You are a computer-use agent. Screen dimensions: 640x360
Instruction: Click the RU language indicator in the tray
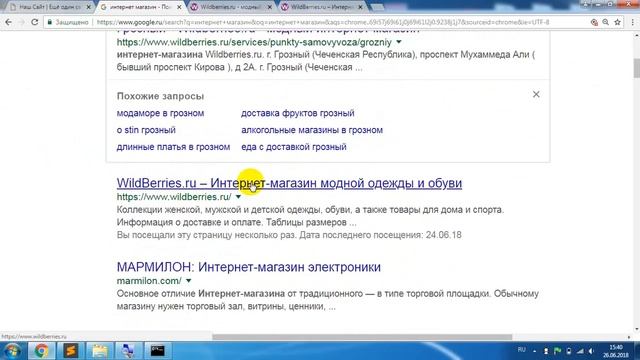click(522, 350)
